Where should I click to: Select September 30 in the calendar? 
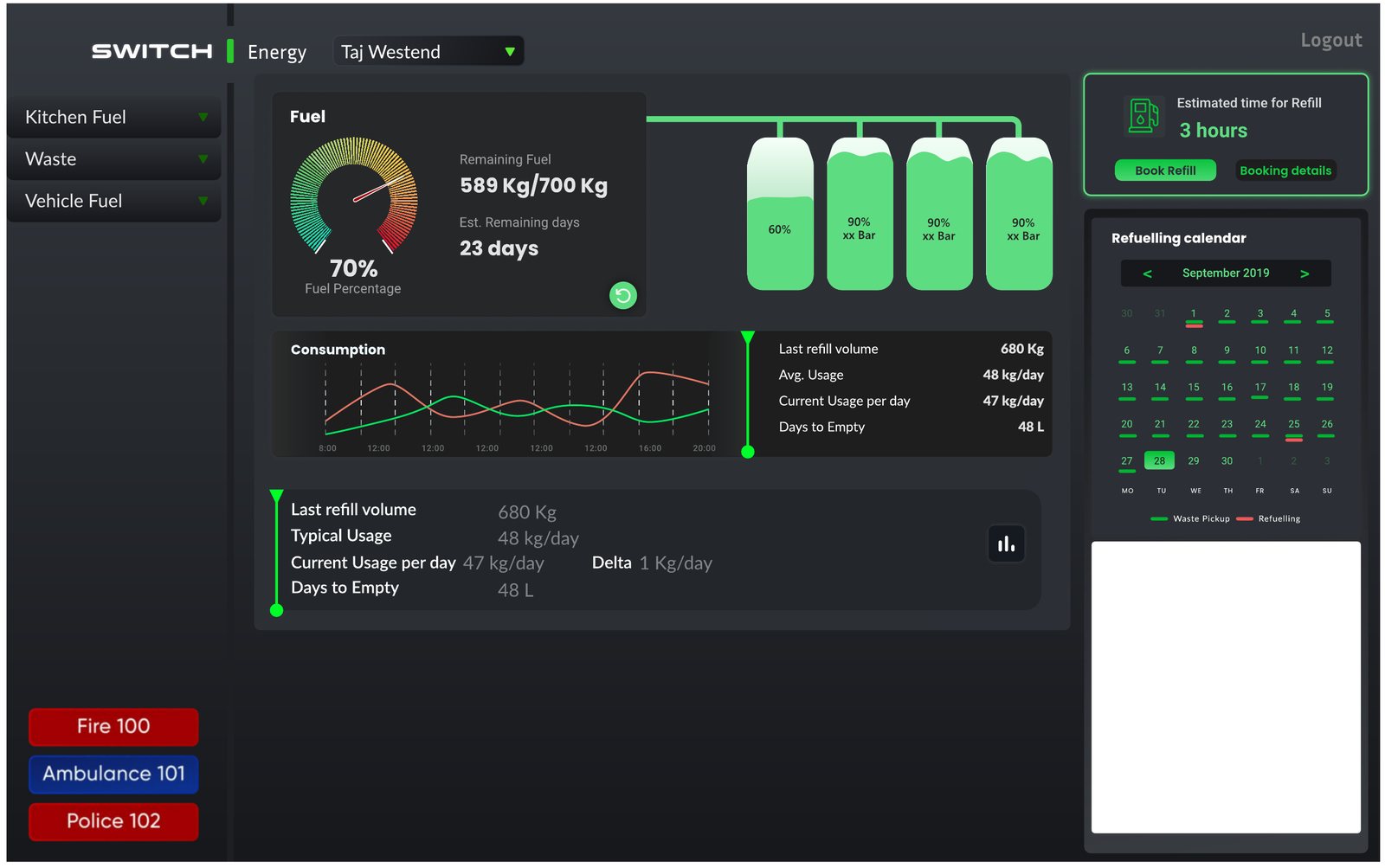[1227, 461]
